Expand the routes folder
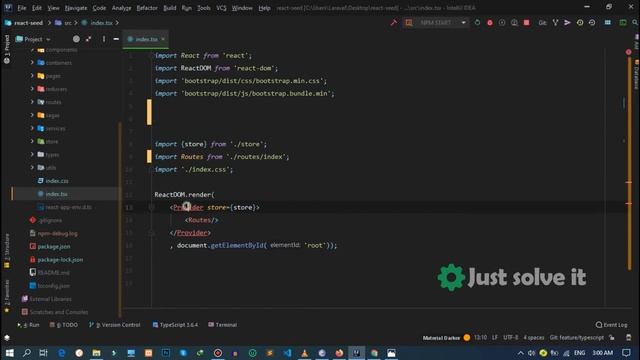Screen dimensions: 640x360 [32, 102]
